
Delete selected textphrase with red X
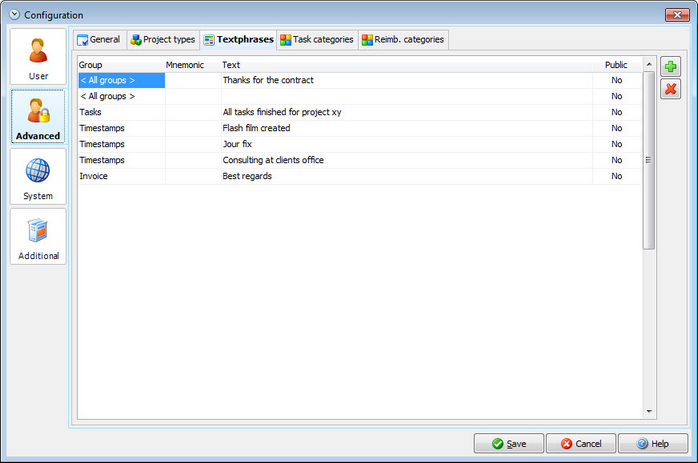[x=670, y=89]
